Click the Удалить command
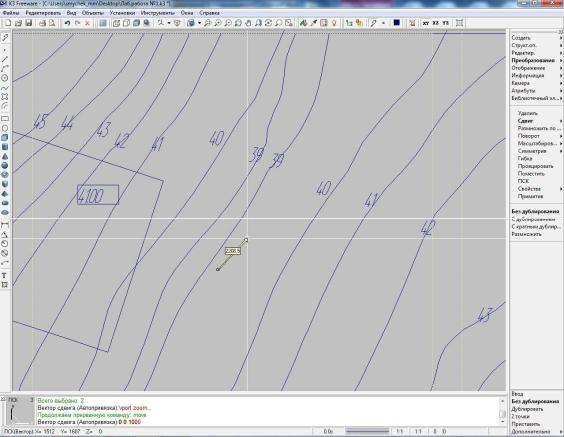The height and width of the screenshot is (437, 564). tap(527, 113)
